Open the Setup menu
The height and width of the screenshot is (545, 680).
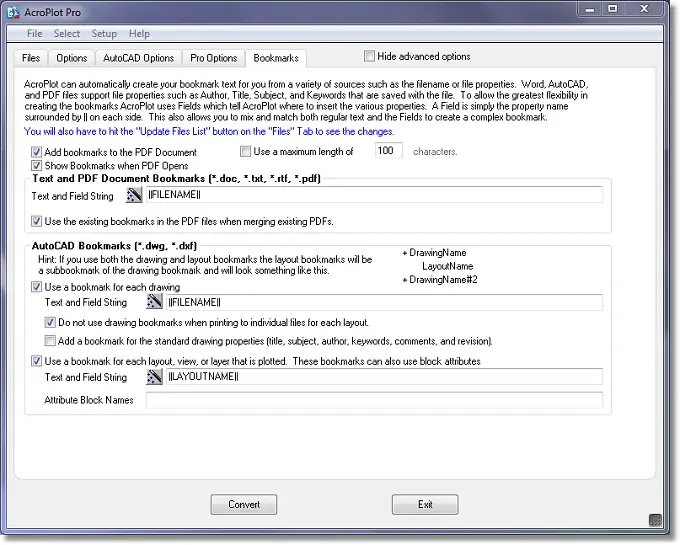[x=104, y=33]
